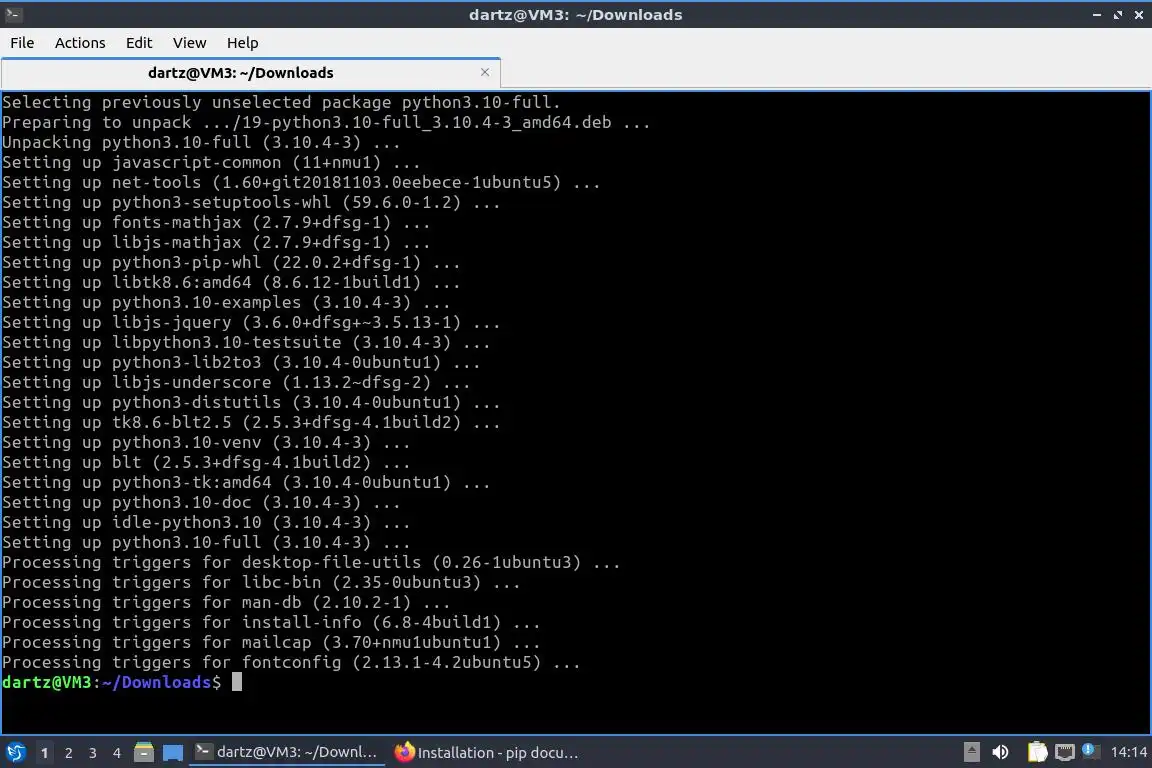Maximize the terminal window
Viewport: 1152px width, 768px height.
pos(1117,15)
